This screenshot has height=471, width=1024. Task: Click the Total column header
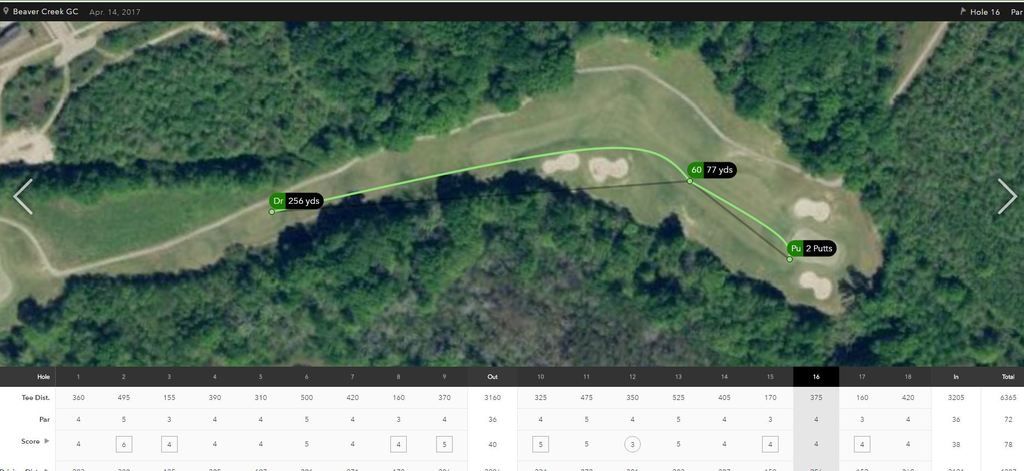coord(1008,377)
